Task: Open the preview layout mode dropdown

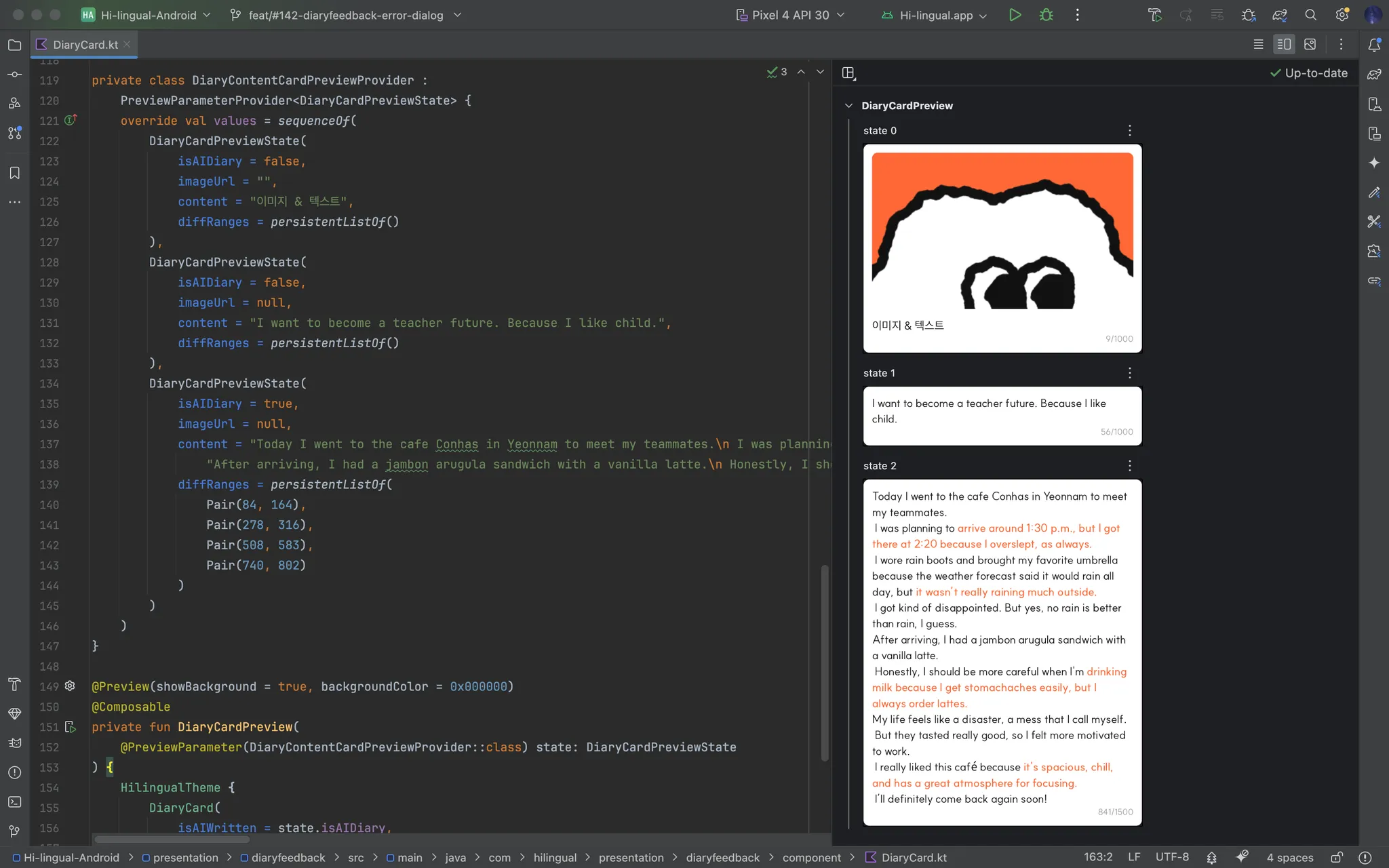Action: (848, 73)
